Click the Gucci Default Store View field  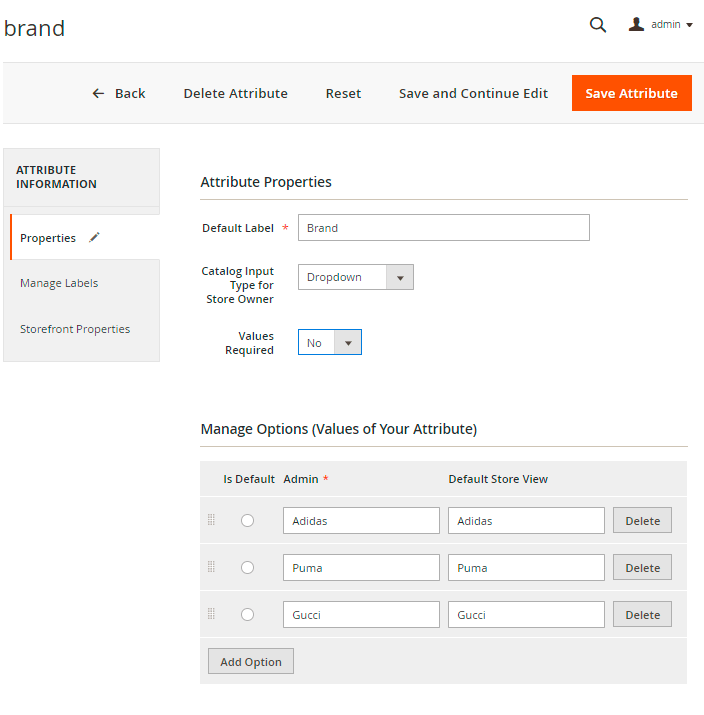526,614
